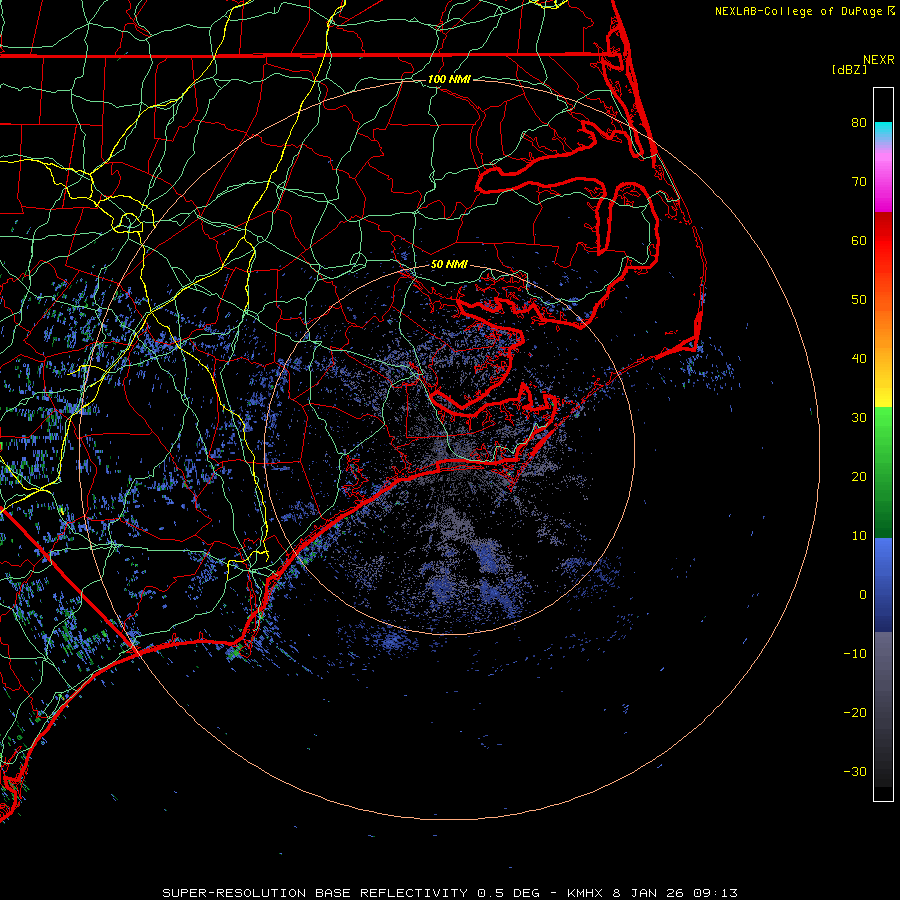Image resolution: width=900 pixels, height=900 pixels.
Task: Click the 10 dBZ scale value
Action: (x=859, y=536)
